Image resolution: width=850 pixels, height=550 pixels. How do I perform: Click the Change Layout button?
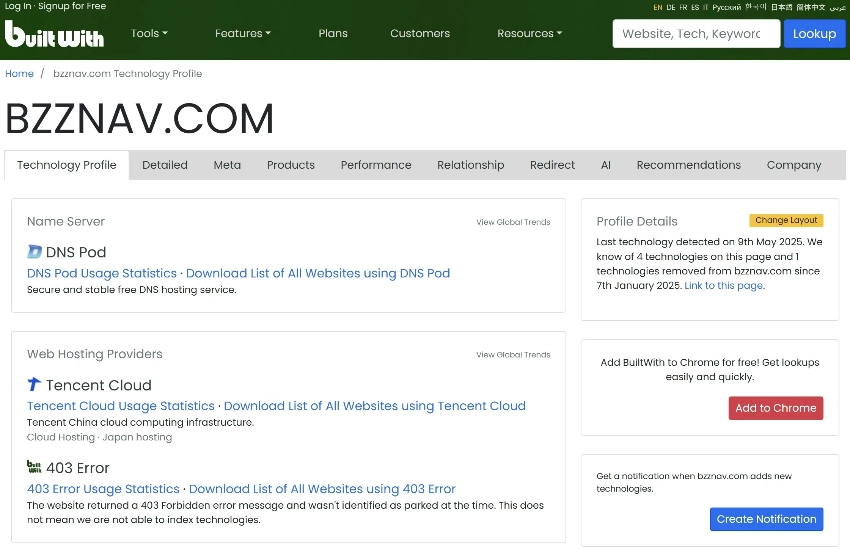tap(786, 220)
